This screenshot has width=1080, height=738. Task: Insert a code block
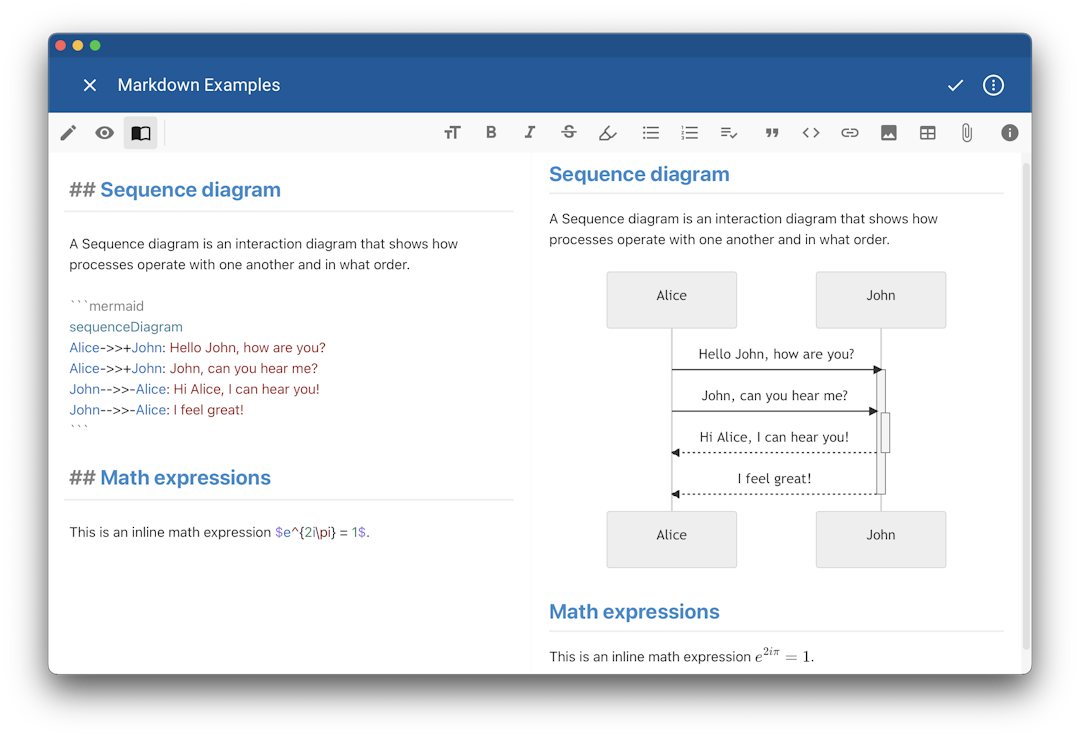[810, 132]
